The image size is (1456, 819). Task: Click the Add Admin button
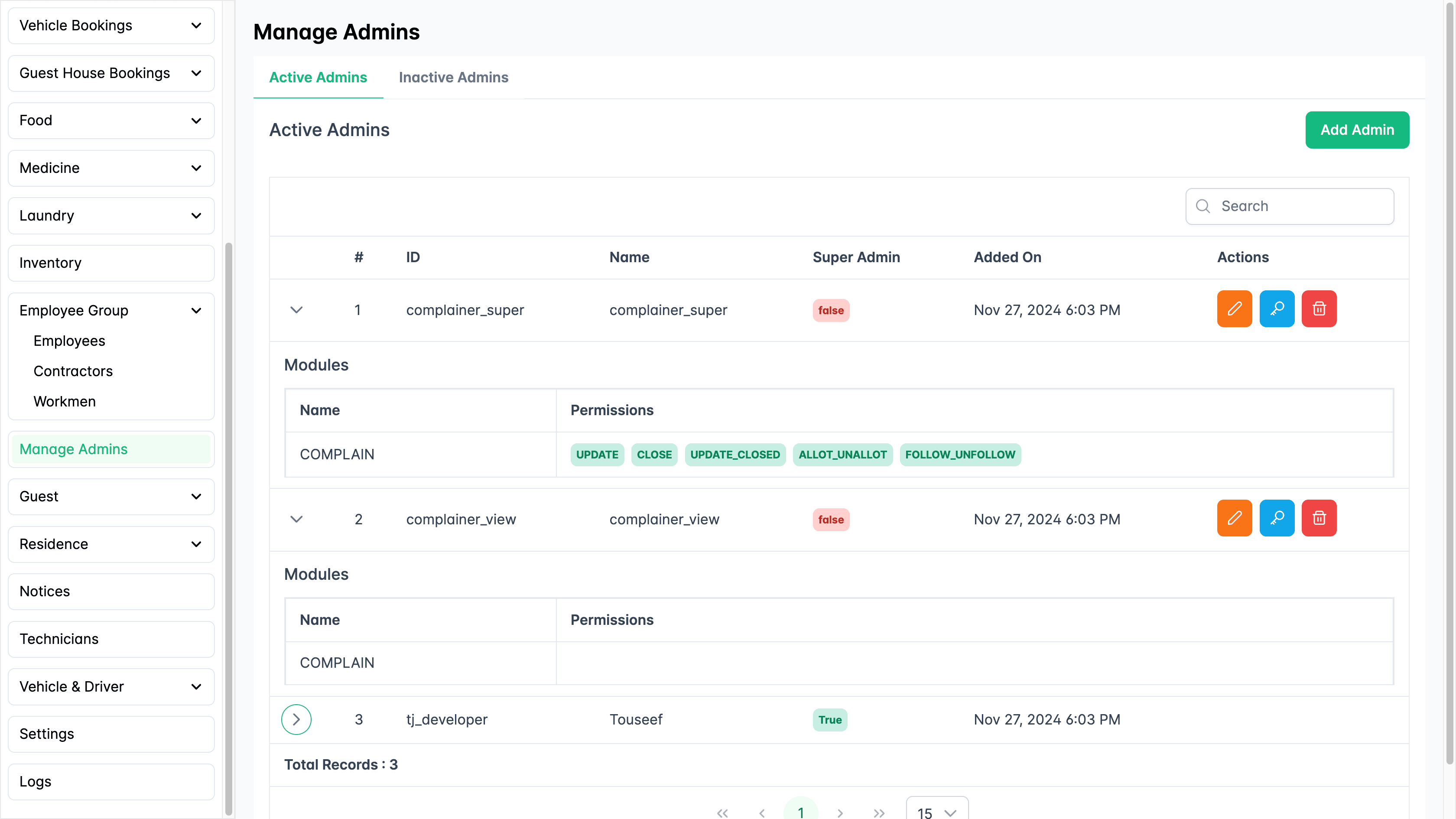click(x=1357, y=130)
